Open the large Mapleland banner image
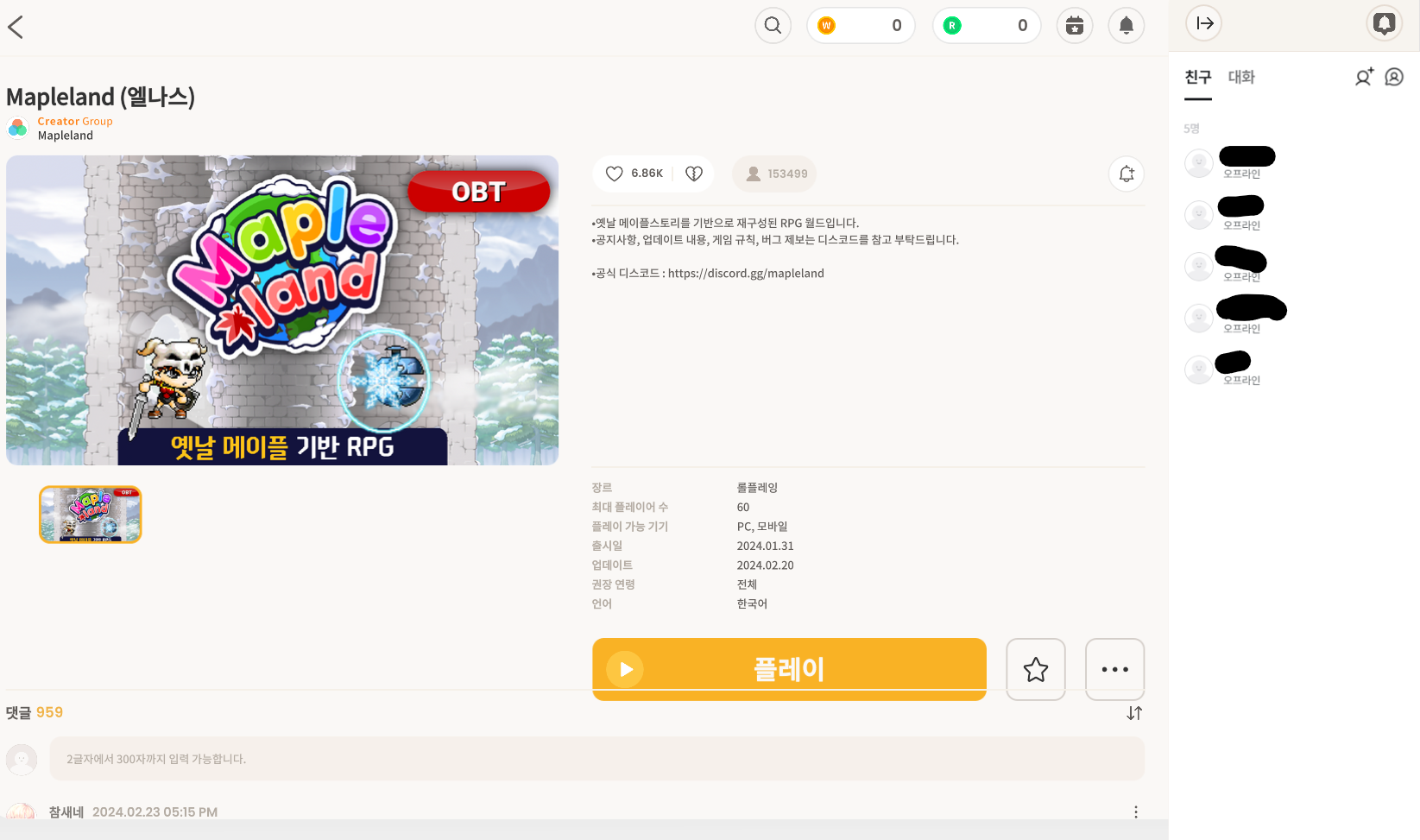The width and height of the screenshot is (1420, 840). pyautogui.click(x=282, y=310)
